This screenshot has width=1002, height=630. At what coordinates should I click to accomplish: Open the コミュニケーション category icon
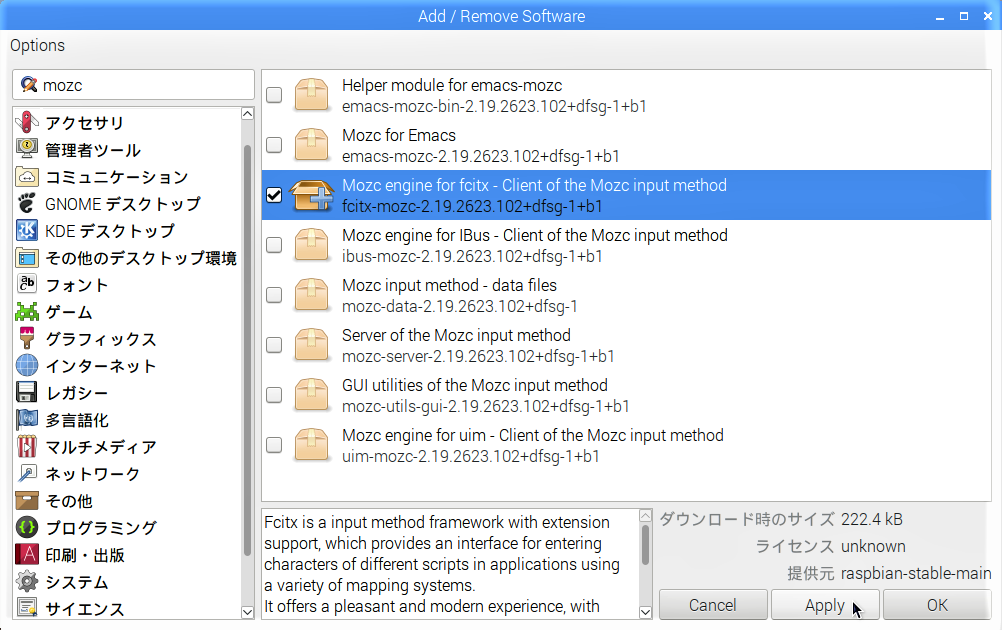27,176
